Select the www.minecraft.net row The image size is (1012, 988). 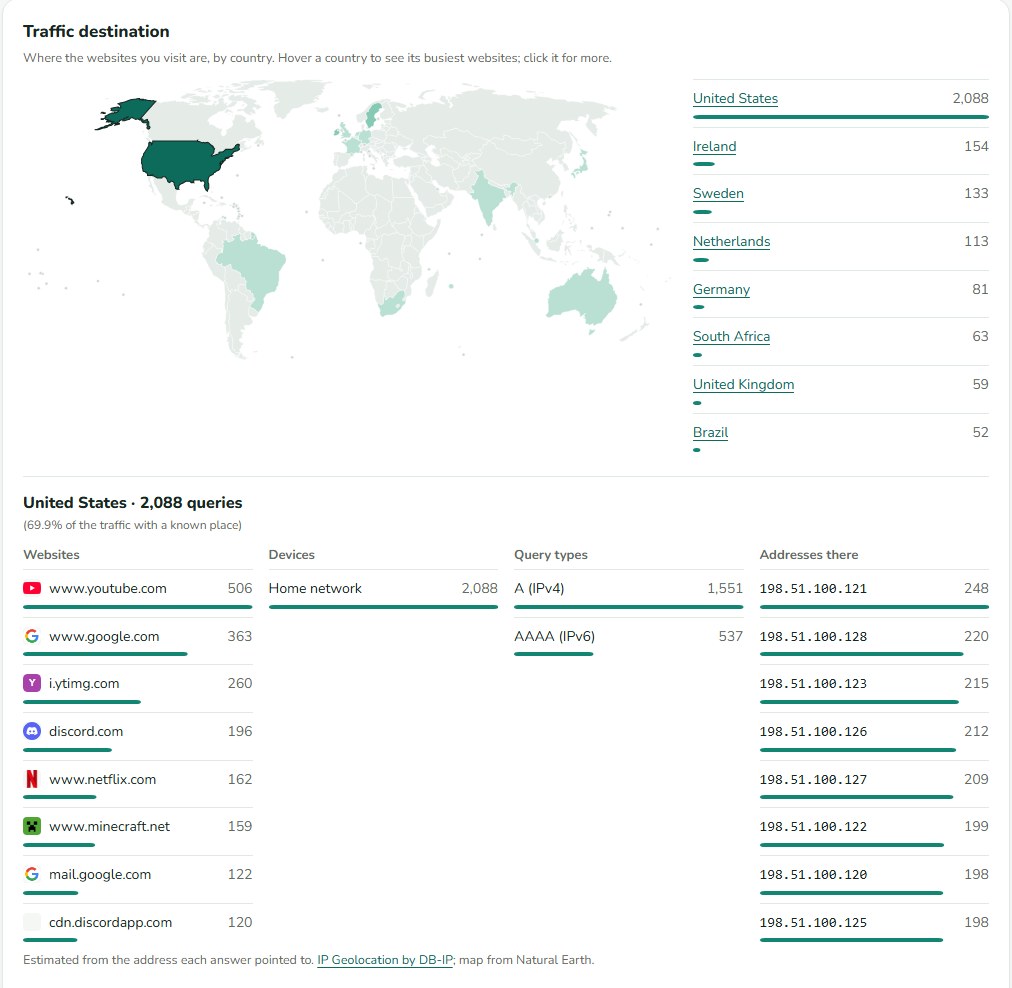point(137,831)
